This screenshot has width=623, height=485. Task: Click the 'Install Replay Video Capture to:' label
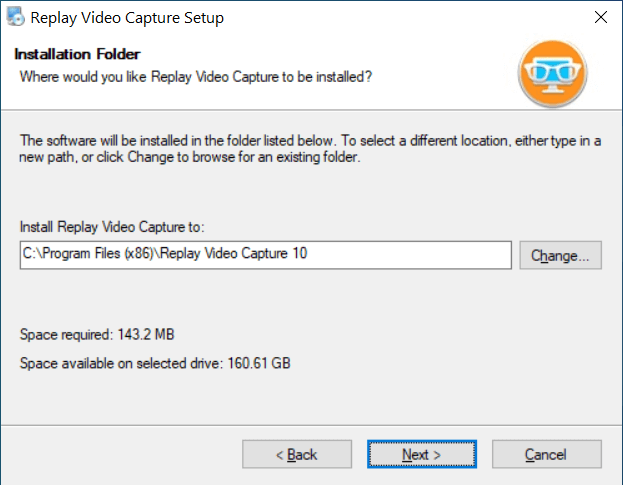point(112,227)
